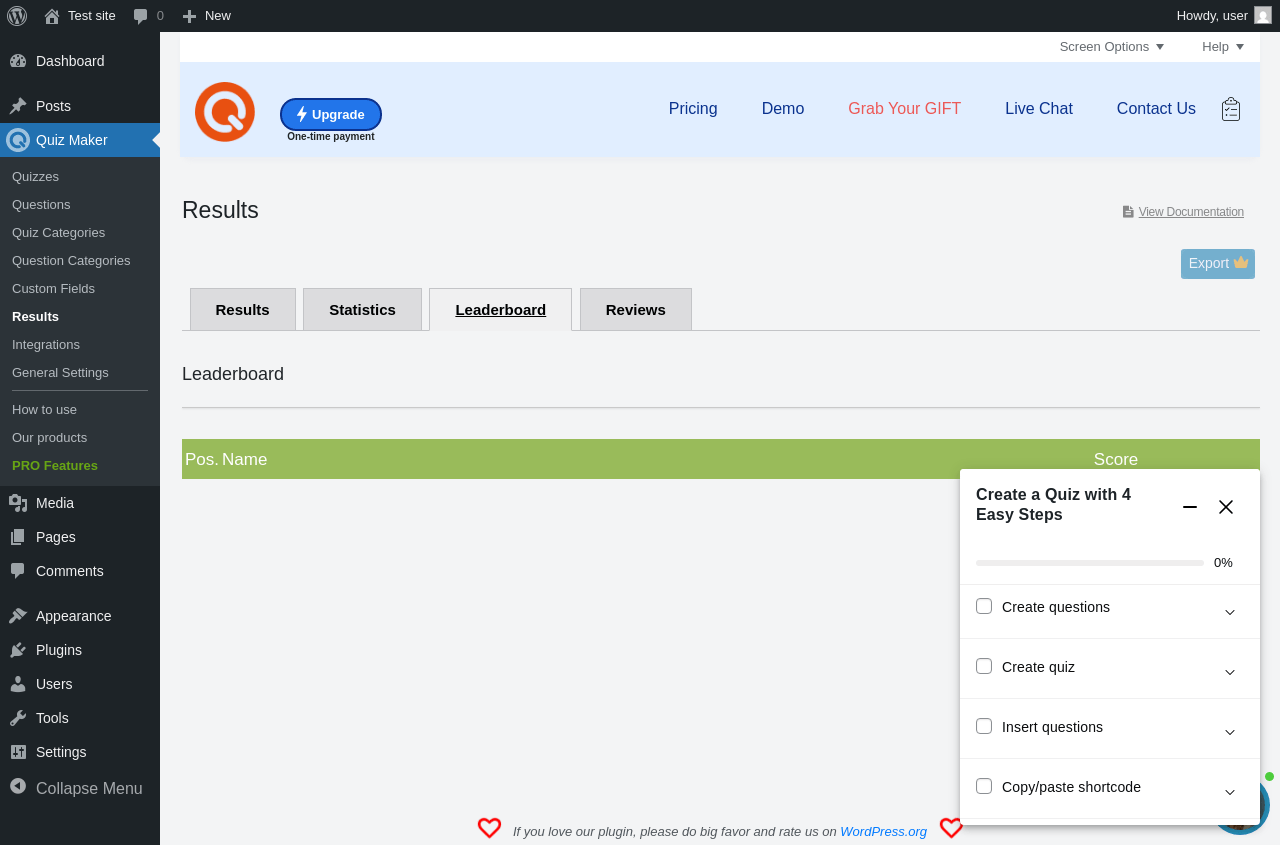1280x845 pixels.
Task: Check the Create questions checkbox
Action: pyautogui.click(x=984, y=606)
